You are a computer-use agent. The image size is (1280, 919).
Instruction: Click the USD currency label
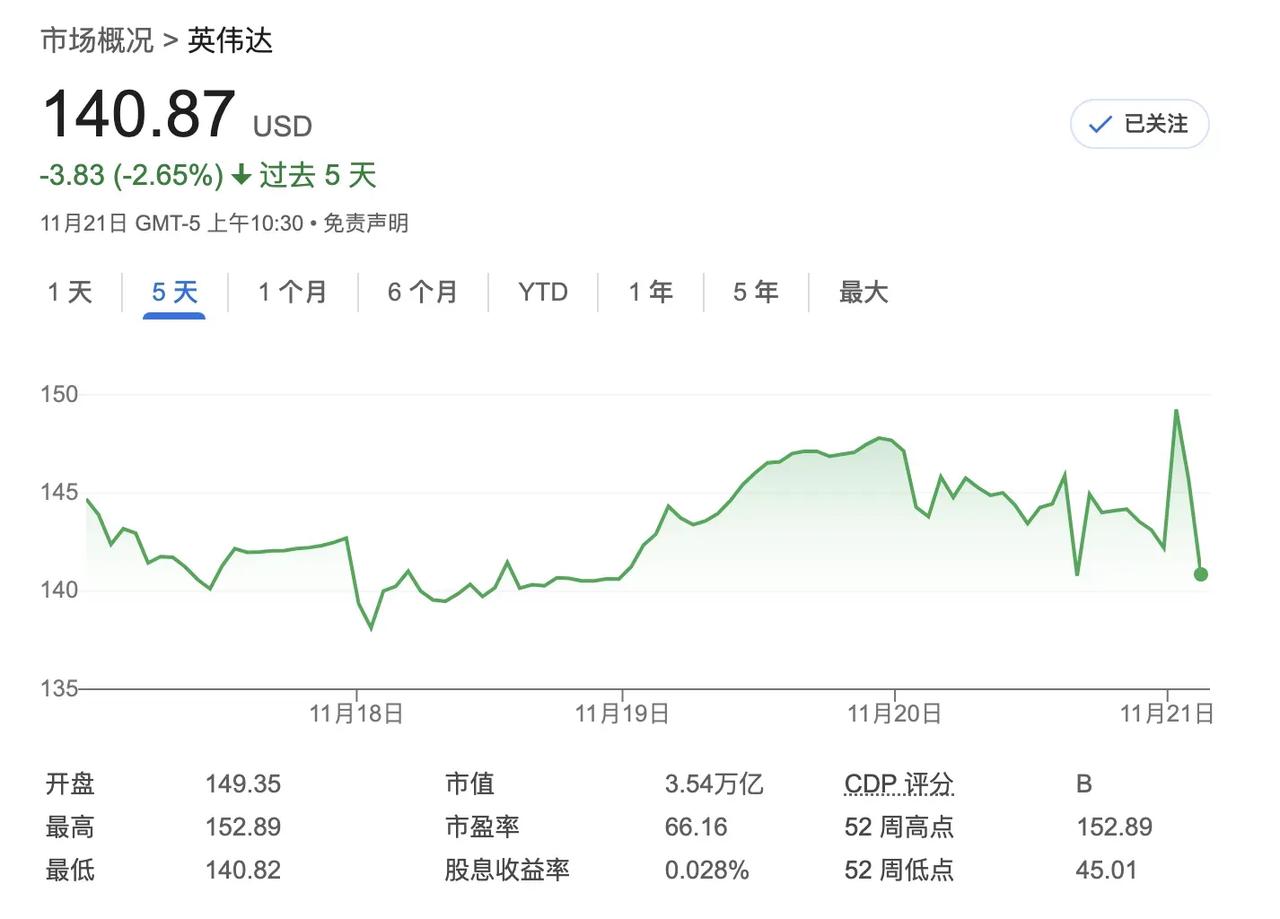coord(283,127)
